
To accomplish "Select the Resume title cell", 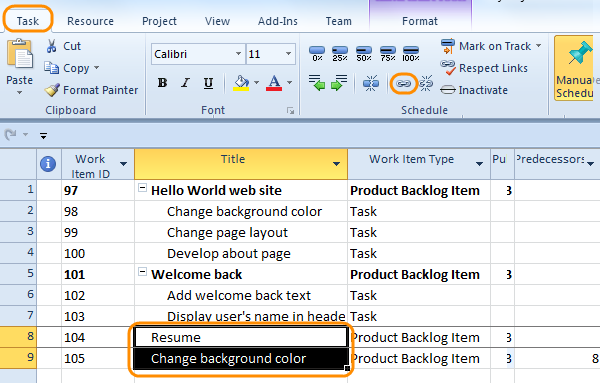I will click(241, 337).
